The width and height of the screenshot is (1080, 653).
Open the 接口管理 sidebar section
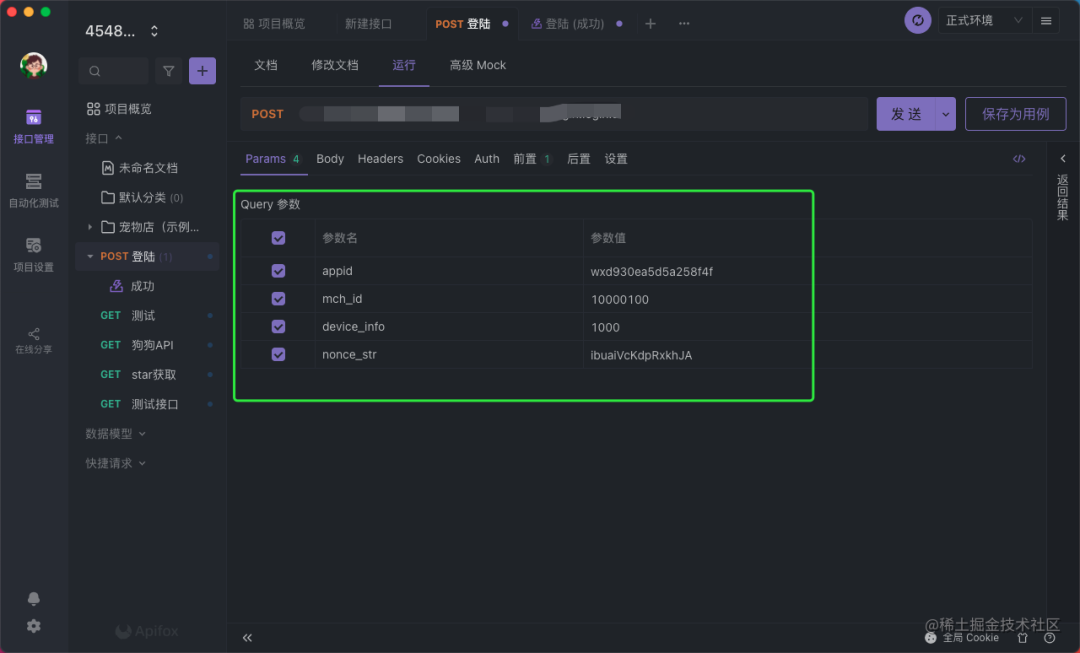33,126
